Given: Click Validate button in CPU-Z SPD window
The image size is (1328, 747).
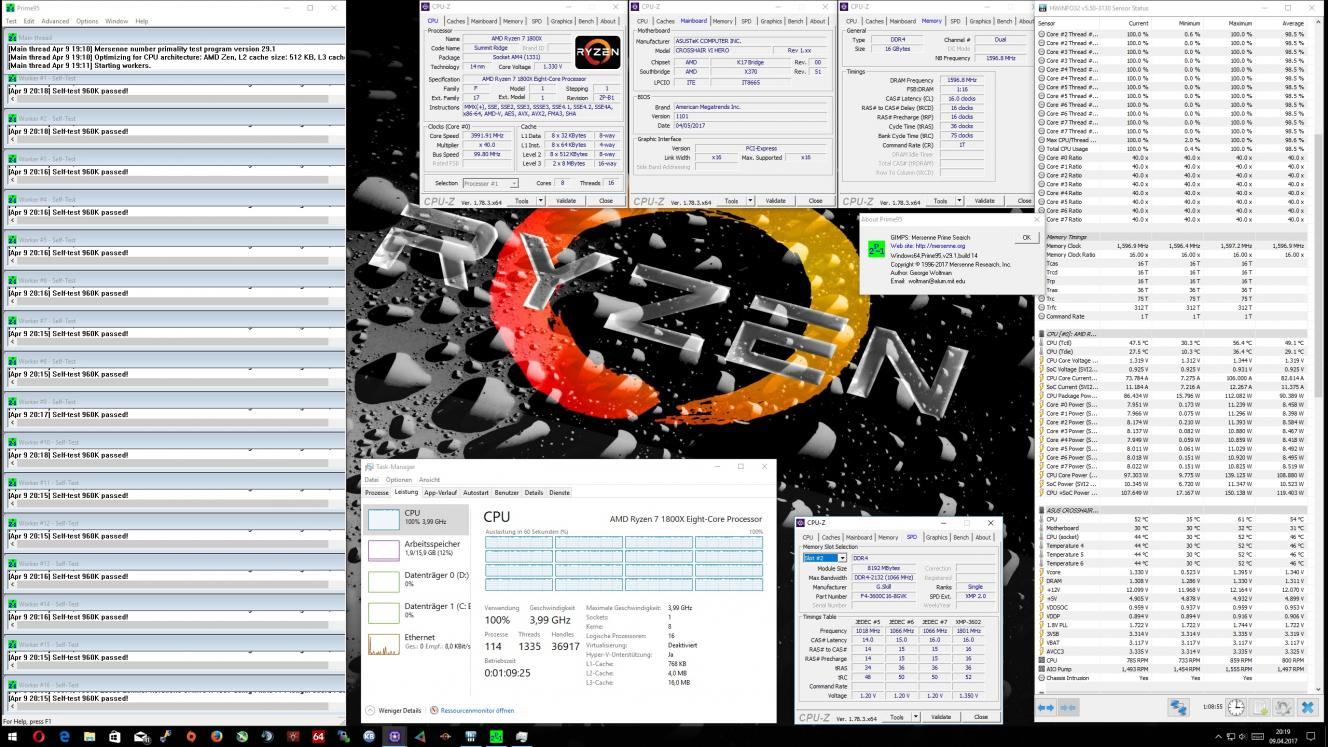Looking at the screenshot, I should (x=941, y=717).
